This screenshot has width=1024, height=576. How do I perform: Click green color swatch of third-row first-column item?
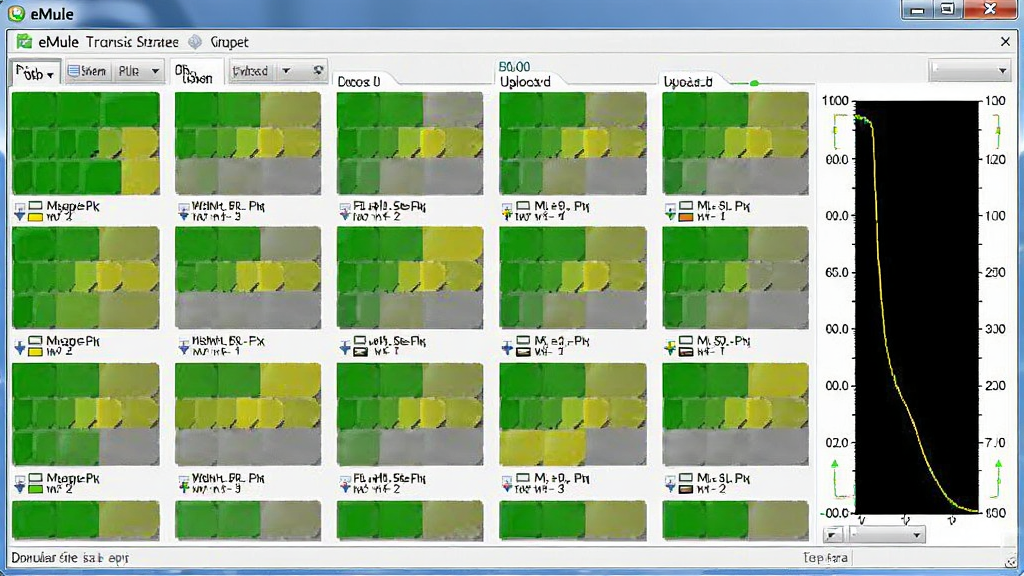point(35,488)
